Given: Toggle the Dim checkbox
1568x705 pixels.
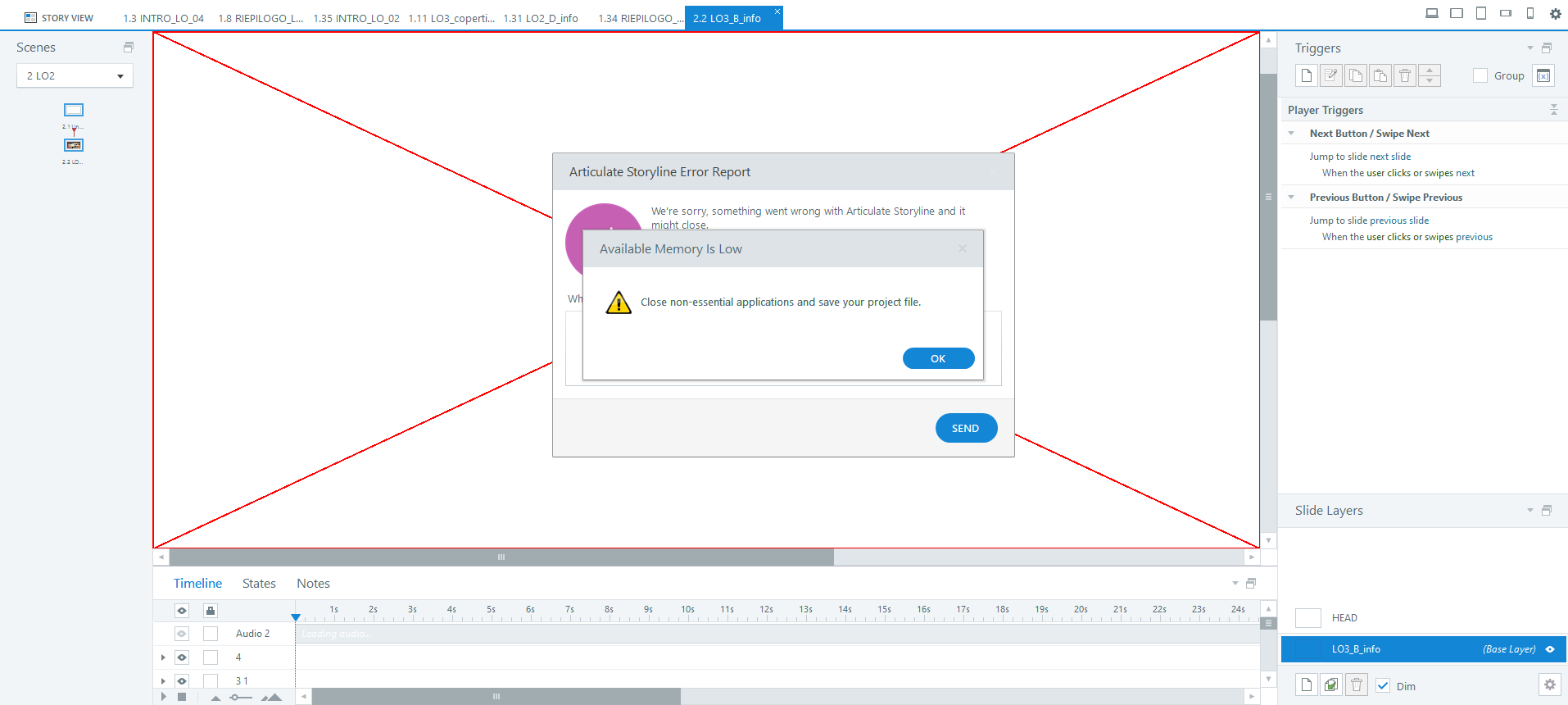Looking at the screenshot, I should tap(1383, 685).
